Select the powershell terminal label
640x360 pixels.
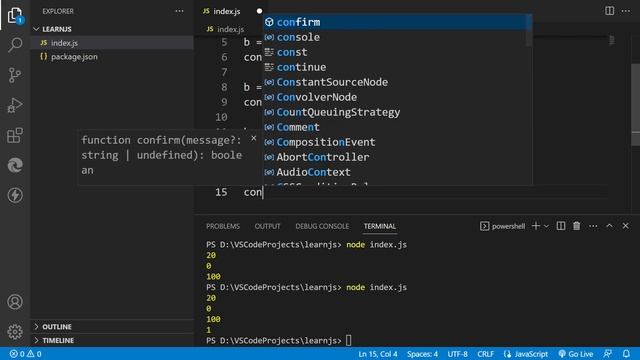pyautogui.click(x=508, y=226)
